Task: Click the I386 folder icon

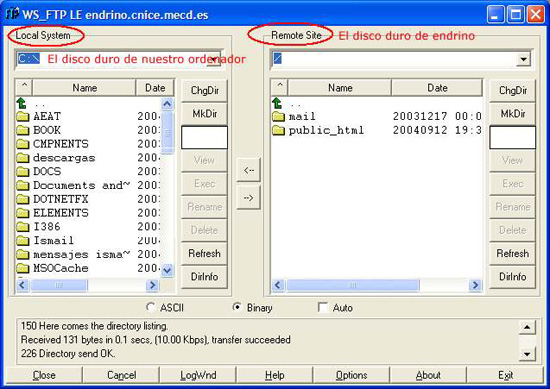Action: (x=22, y=227)
